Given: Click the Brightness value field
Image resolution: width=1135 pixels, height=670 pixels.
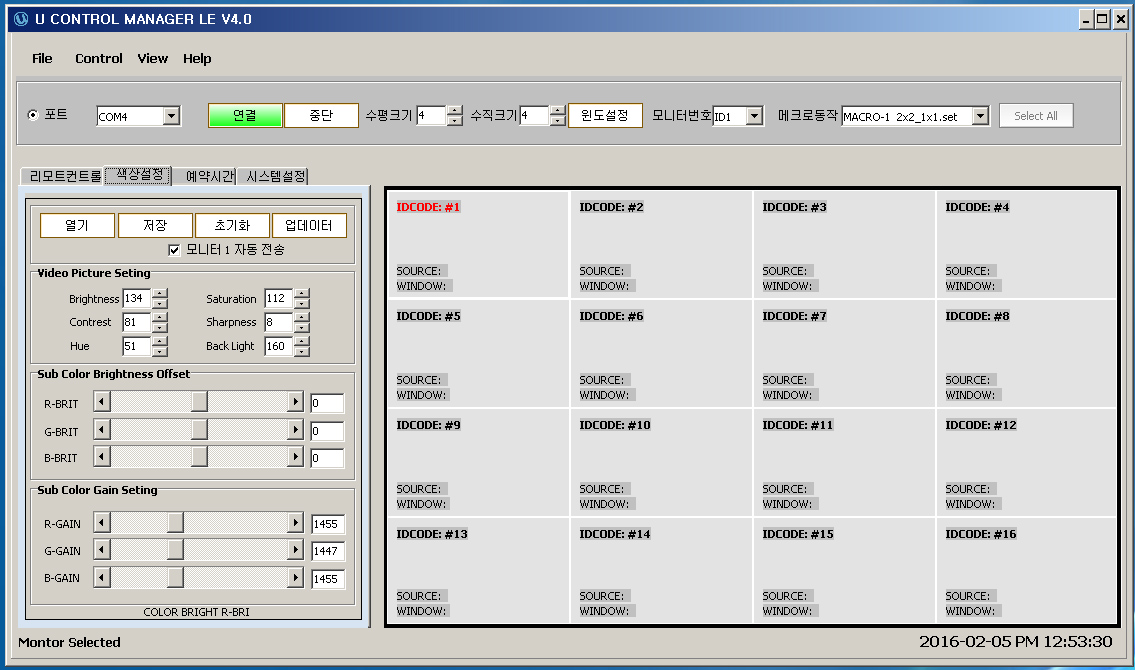Looking at the screenshot, I should pos(137,298).
